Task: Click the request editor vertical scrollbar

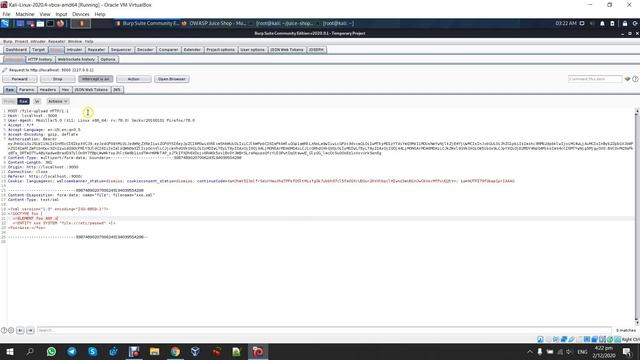Action: click(637, 217)
